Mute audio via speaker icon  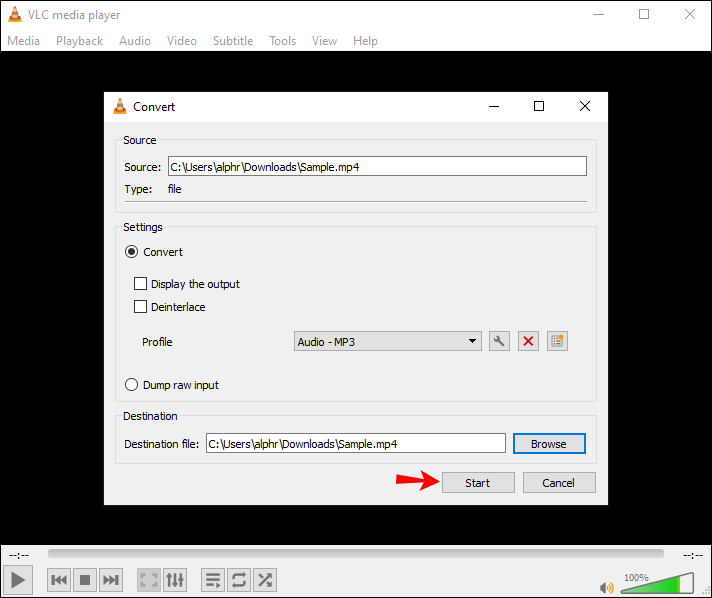click(607, 588)
